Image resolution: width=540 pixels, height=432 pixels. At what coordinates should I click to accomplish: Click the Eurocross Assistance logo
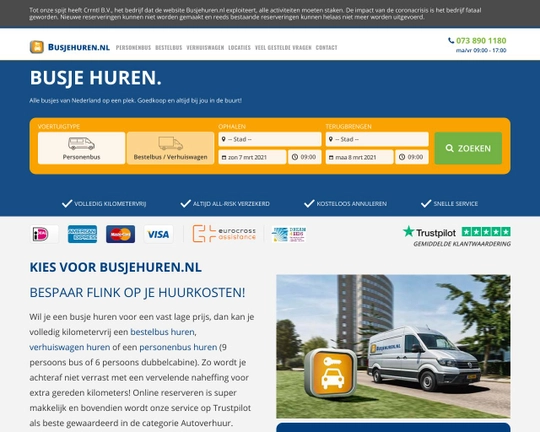pyautogui.click(x=224, y=234)
